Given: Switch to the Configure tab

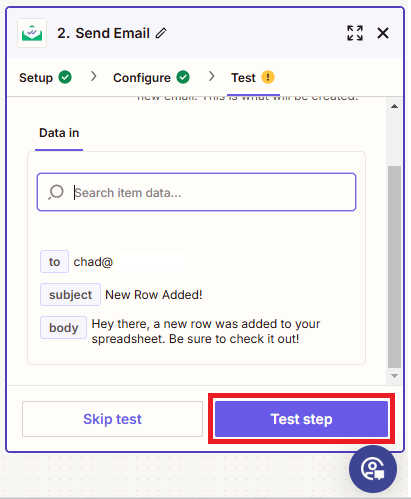Looking at the screenshot, I should pos(142,78).
